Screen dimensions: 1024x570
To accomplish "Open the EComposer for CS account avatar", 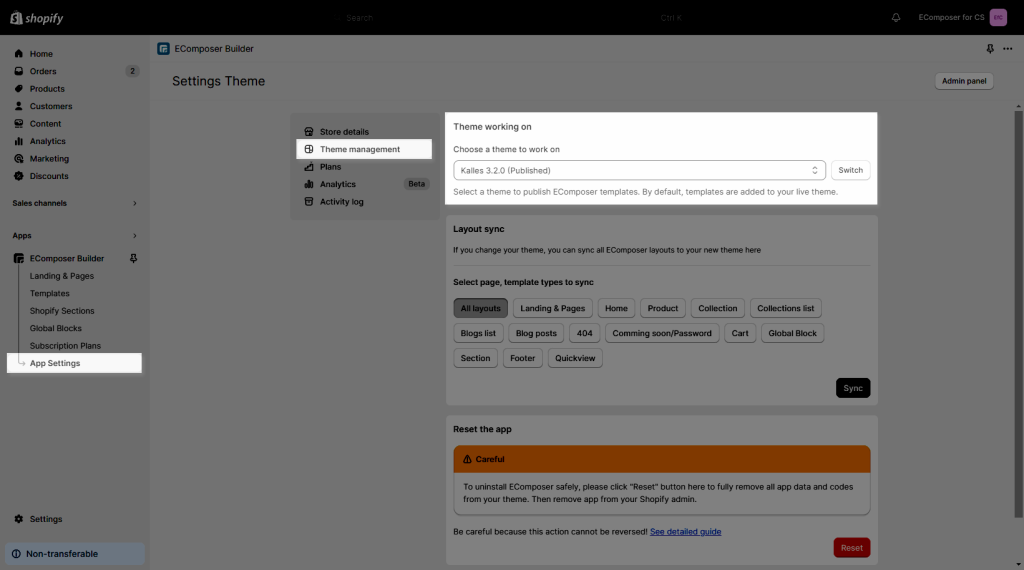I will tap(998, 18).
